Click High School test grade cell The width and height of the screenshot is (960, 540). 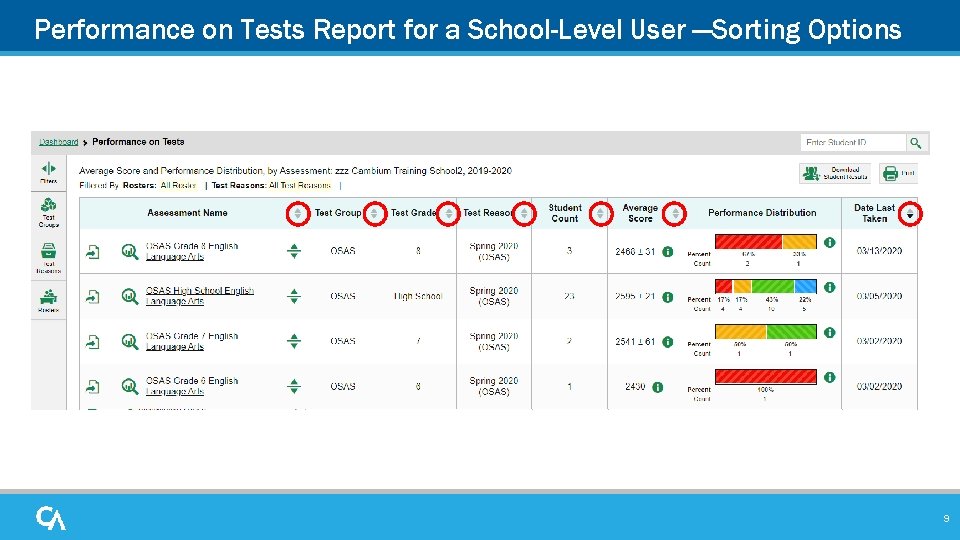click(418, 296)
